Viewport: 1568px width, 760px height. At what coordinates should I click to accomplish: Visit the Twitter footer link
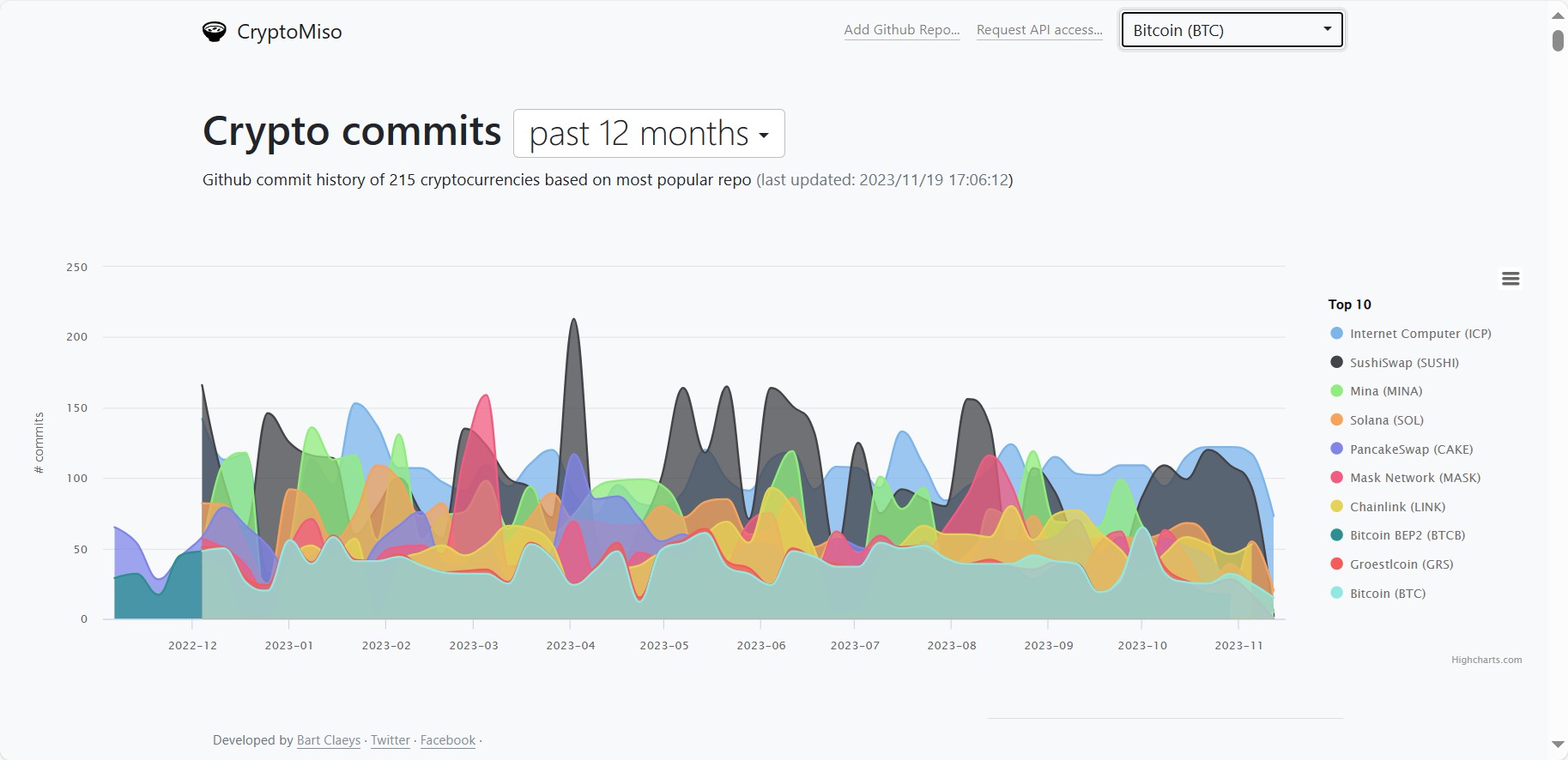(390, 740)
